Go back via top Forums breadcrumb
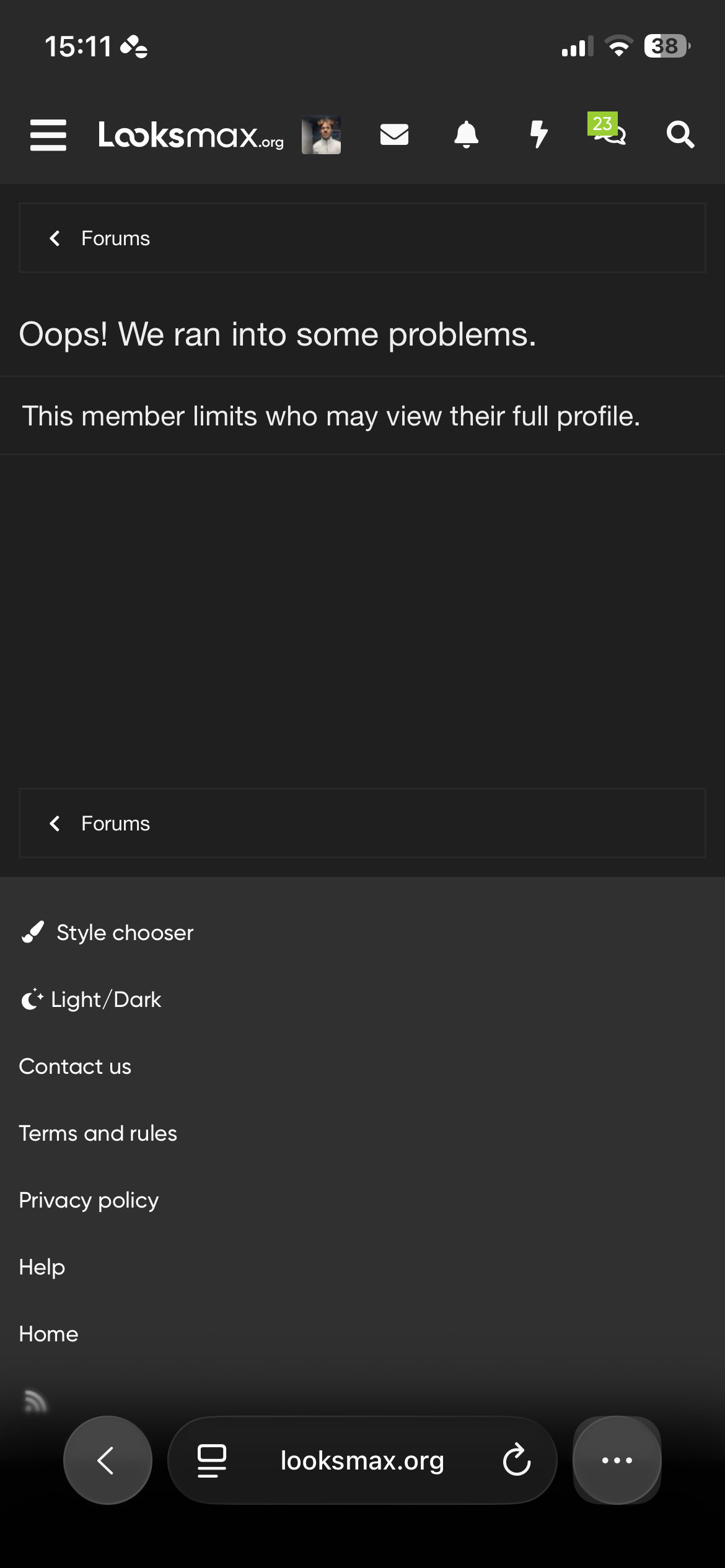This screenshot has width=725, height=1568. pos(115,238)
